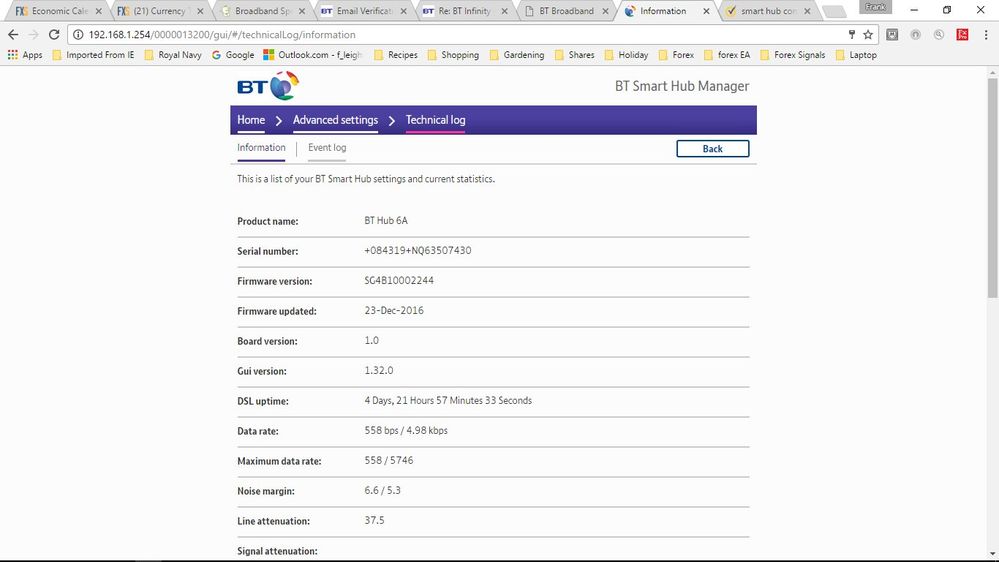
Task: Close the Economic Calendar tab
Action: pos(99,11)
